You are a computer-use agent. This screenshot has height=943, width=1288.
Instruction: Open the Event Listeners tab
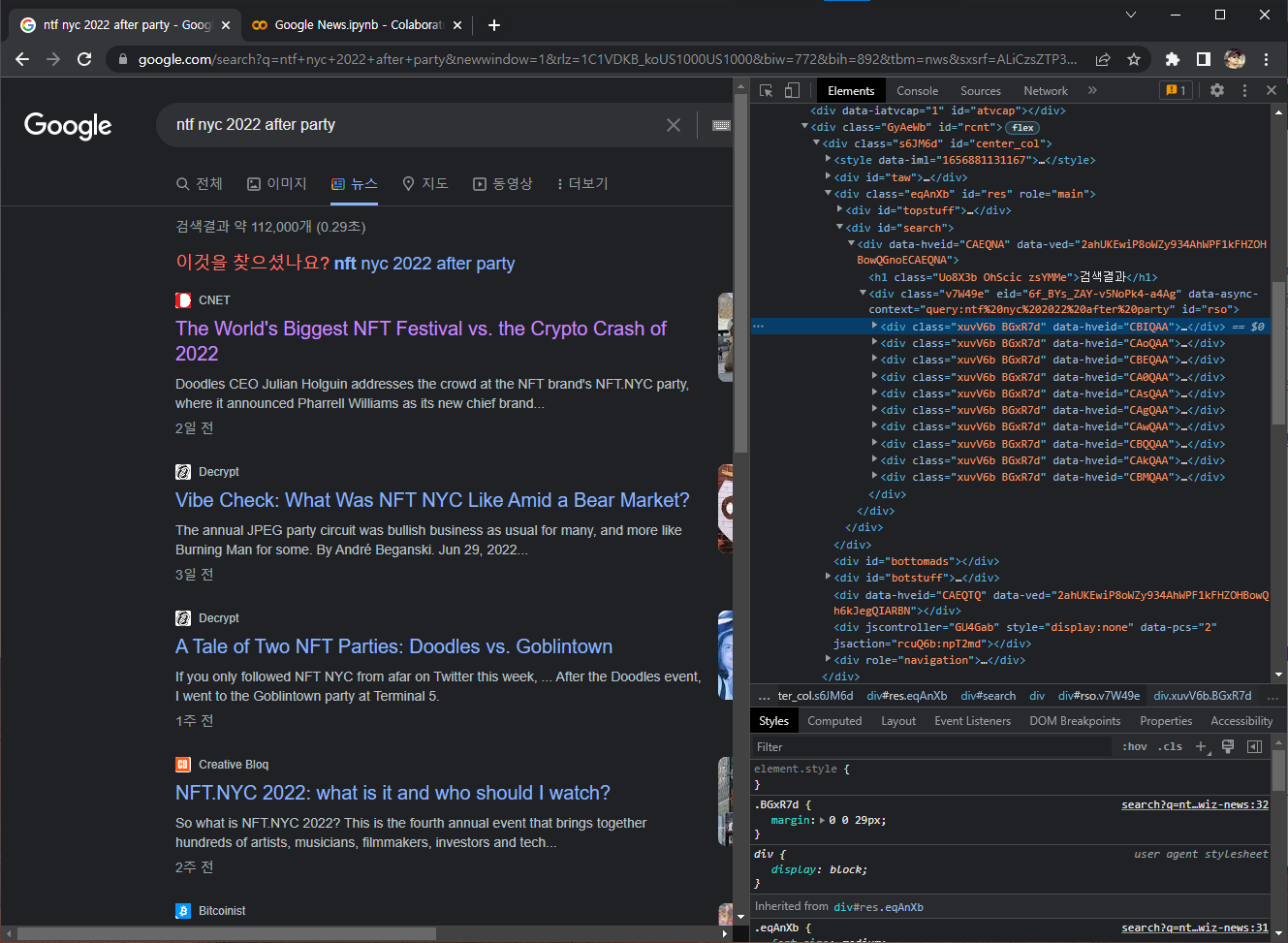[972, 721]
